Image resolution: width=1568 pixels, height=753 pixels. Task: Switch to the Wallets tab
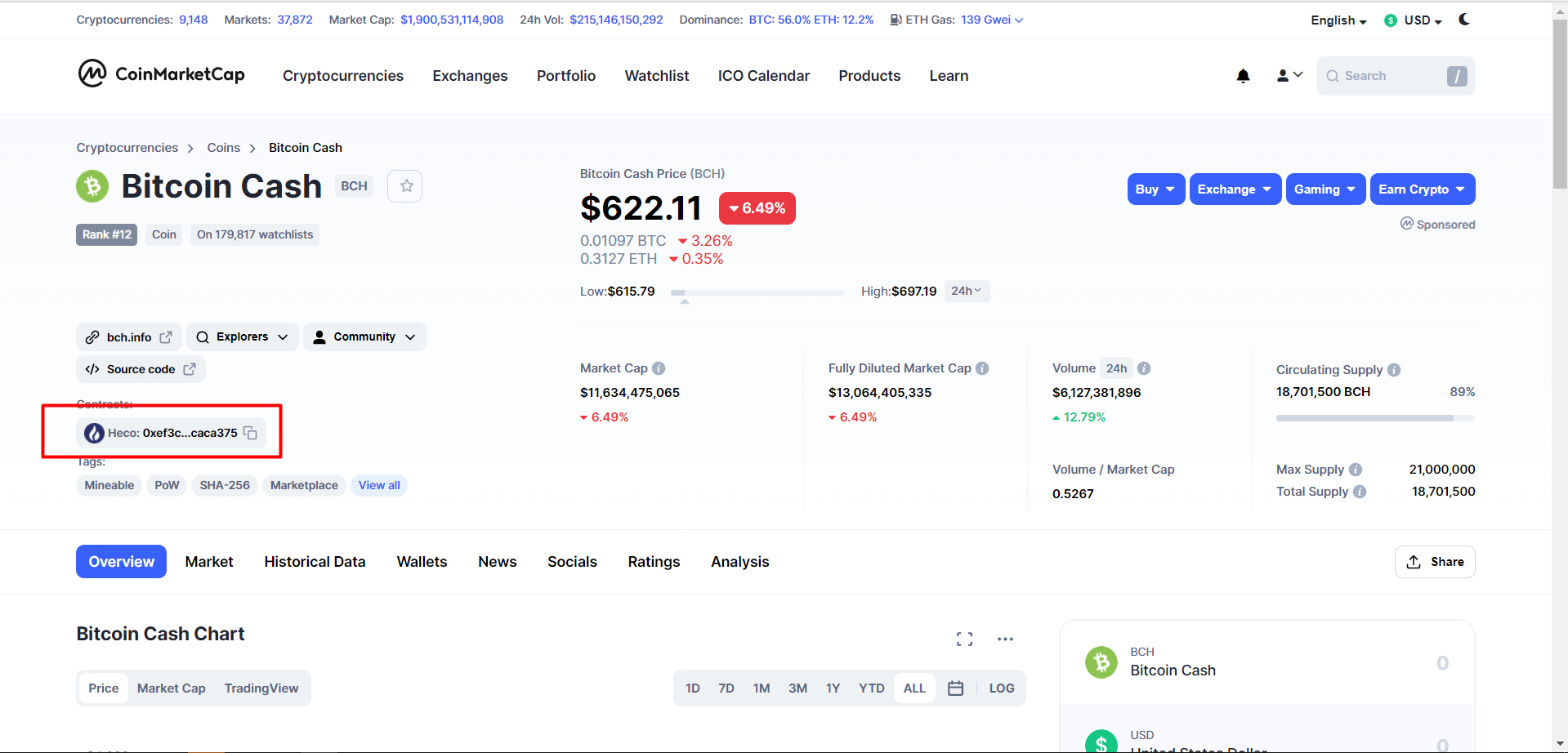pos(422,562)
